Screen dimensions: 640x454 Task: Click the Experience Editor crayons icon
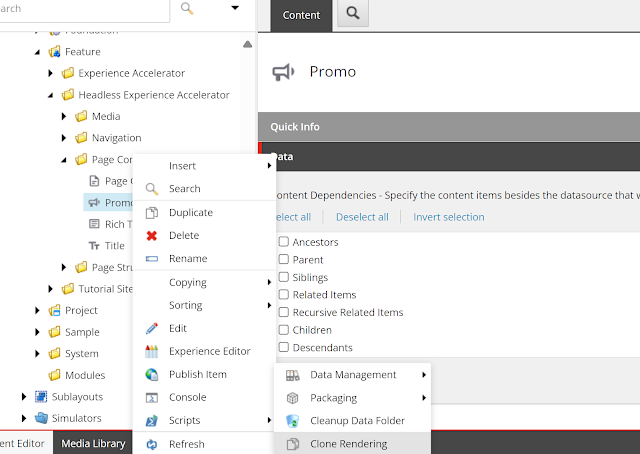coord(151,351)
